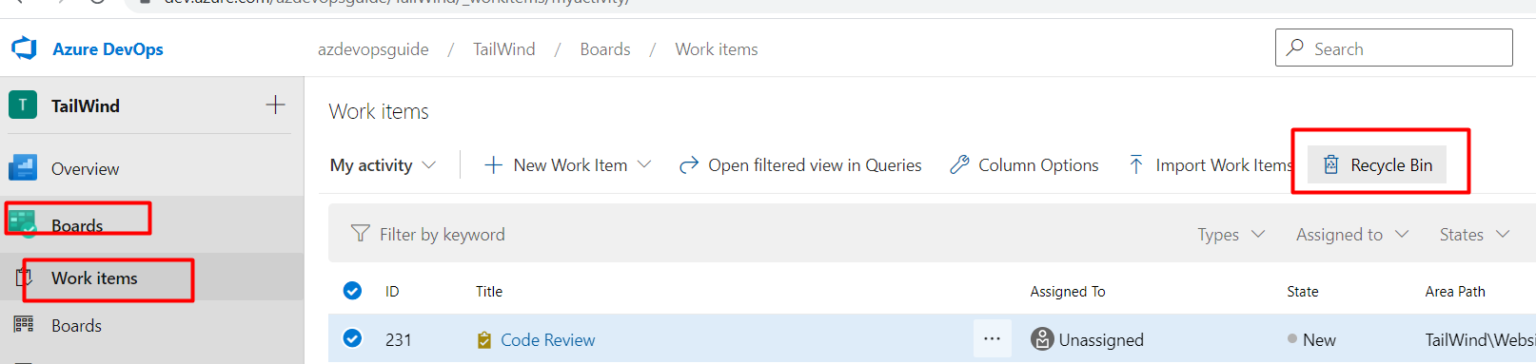Open the Boards grid icon in sidebar
The height and width of the screenshot is (364, 1536).
pos(23,325)
